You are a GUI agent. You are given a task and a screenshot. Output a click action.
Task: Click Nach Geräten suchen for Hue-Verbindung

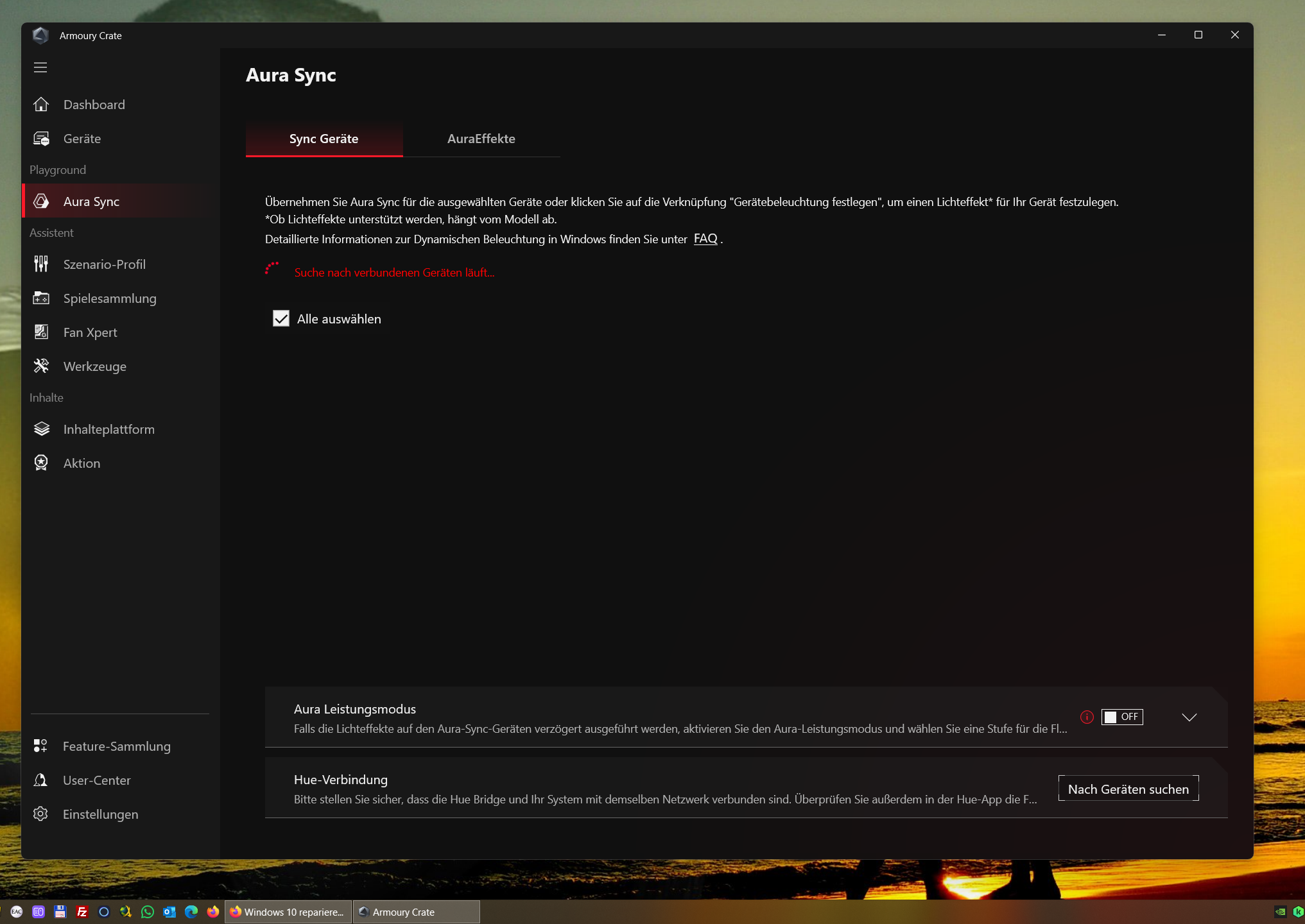pos(1128,788)
